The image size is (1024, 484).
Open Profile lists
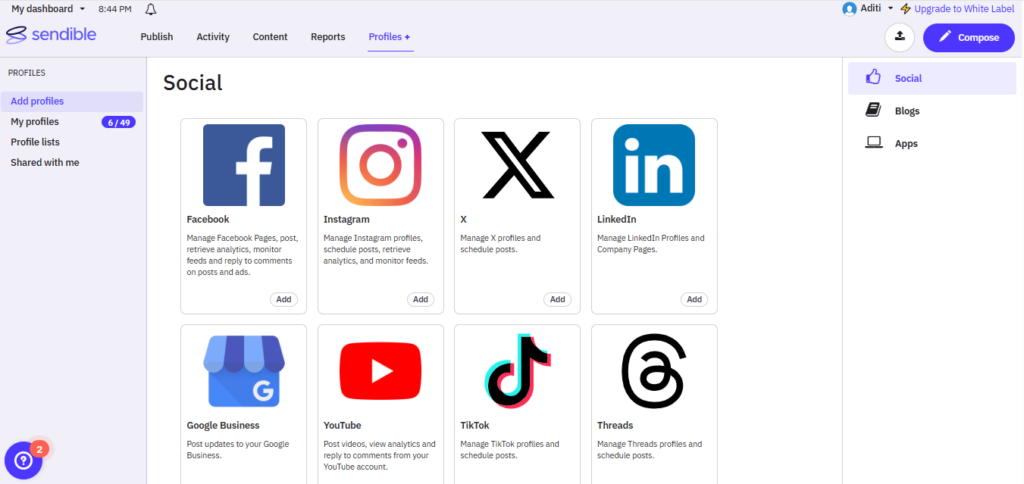tap(35, 142)
